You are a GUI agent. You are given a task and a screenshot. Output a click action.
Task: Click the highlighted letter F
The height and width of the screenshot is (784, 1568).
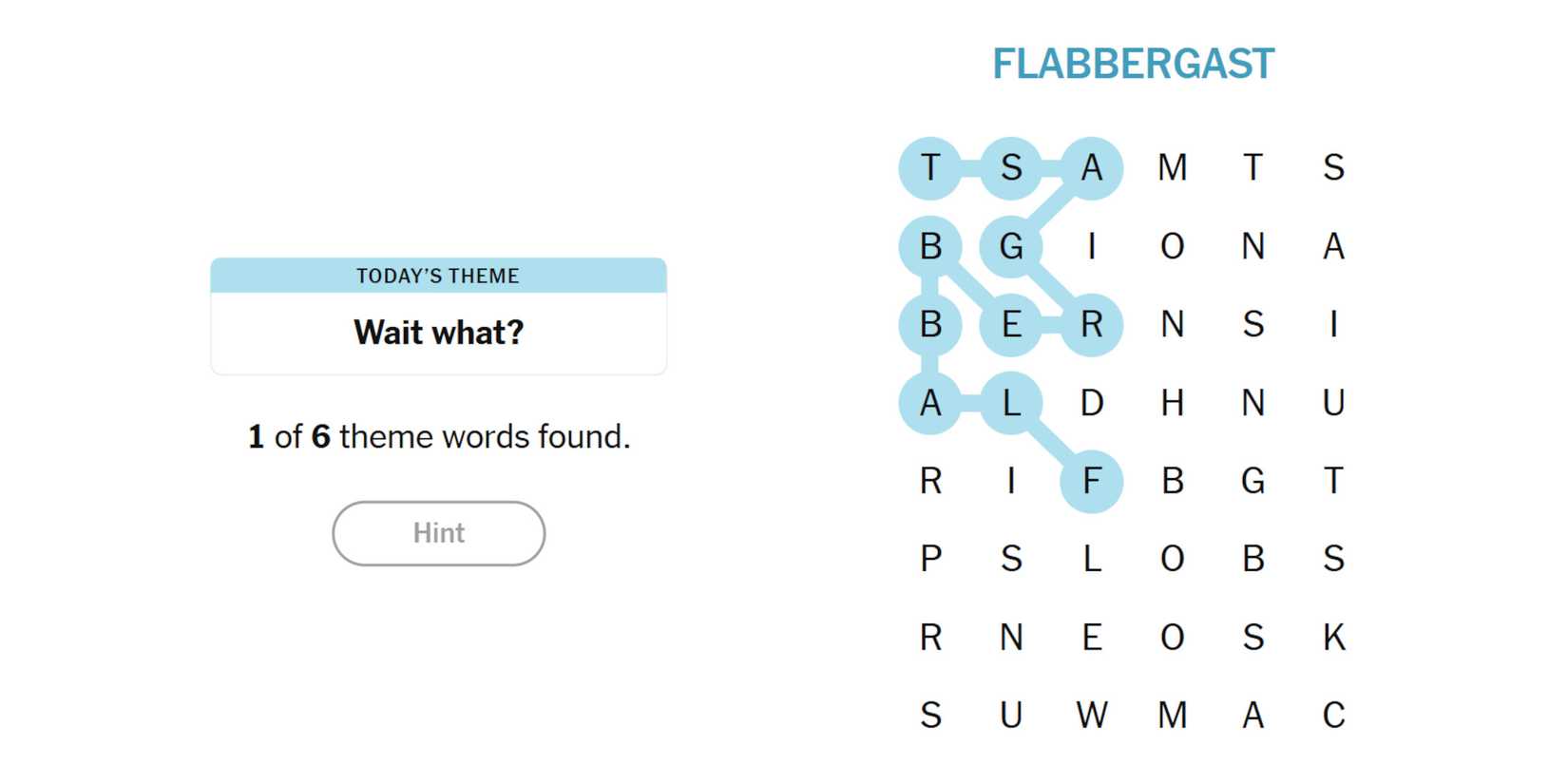(1092, 481)
